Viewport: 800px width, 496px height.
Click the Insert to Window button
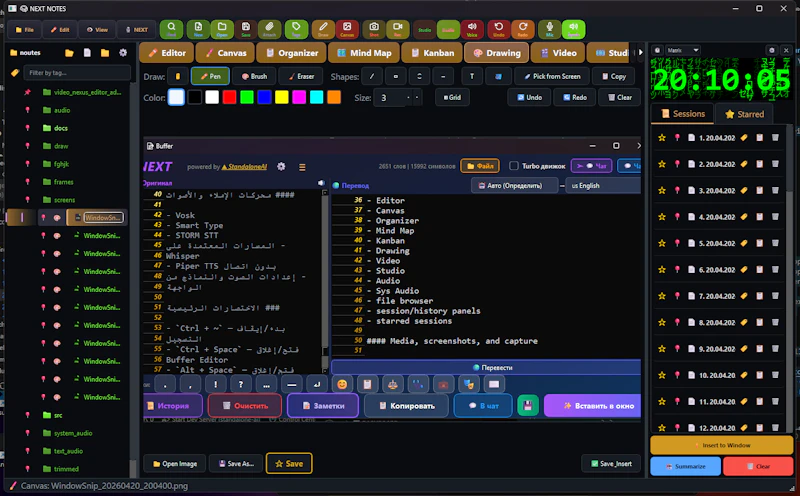(x=721, y=445)
